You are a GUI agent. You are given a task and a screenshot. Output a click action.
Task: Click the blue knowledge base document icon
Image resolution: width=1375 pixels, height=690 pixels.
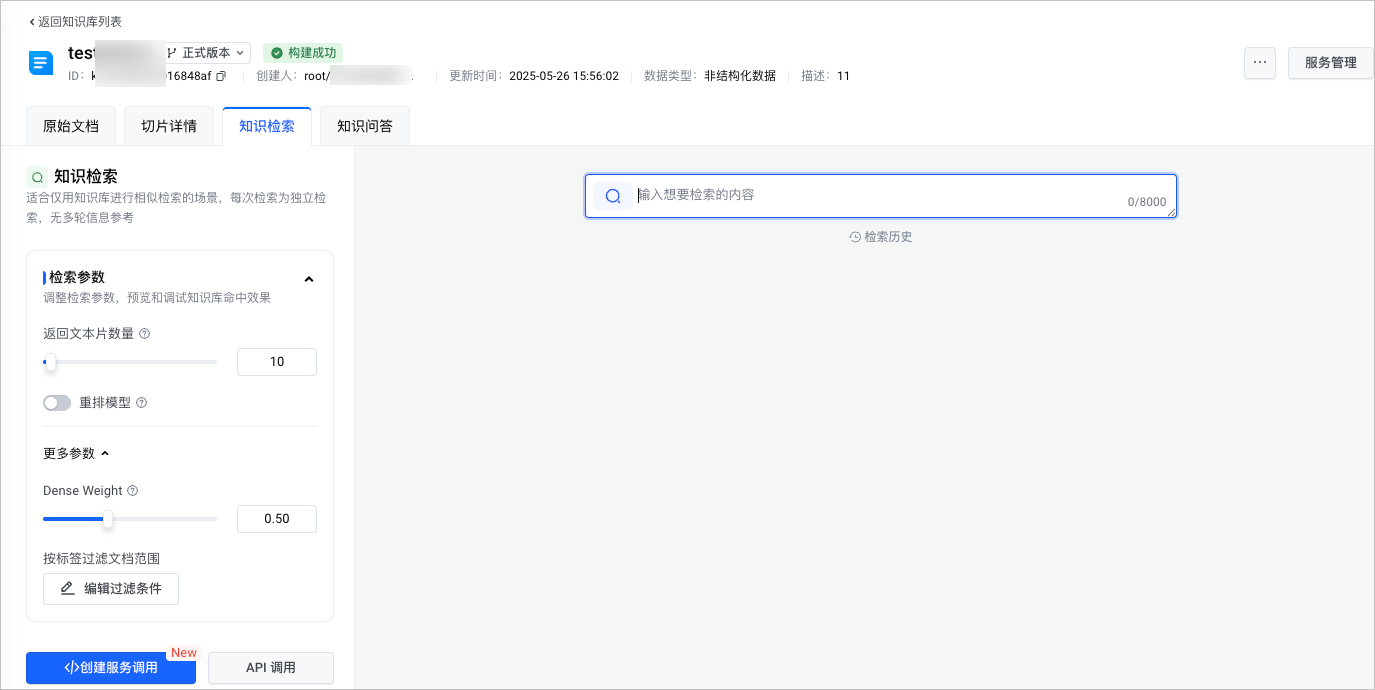(40, 63)
